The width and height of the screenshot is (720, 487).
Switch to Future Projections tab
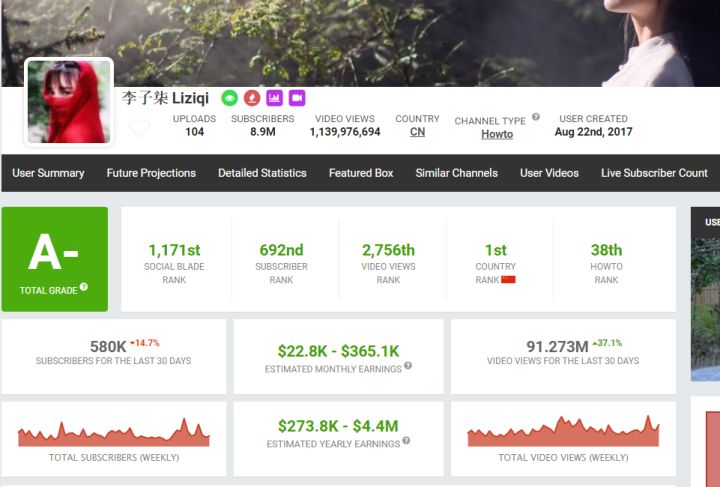pos(151,173)
